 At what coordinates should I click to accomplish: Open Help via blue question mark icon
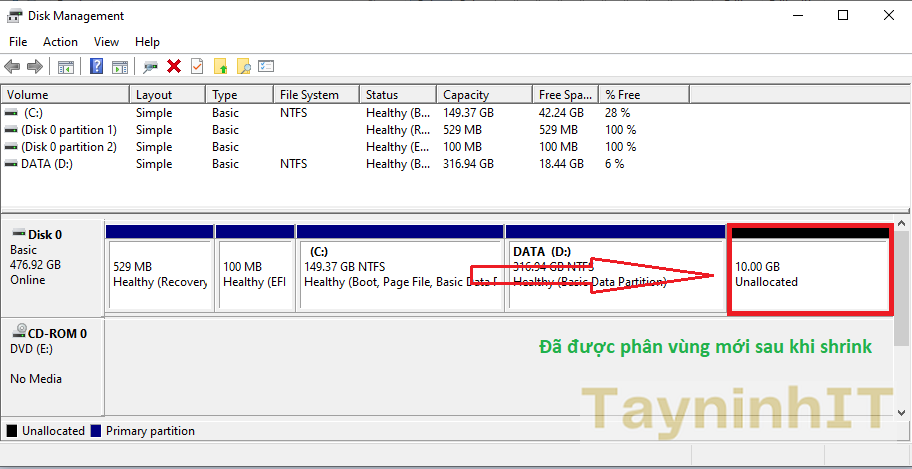97,67
